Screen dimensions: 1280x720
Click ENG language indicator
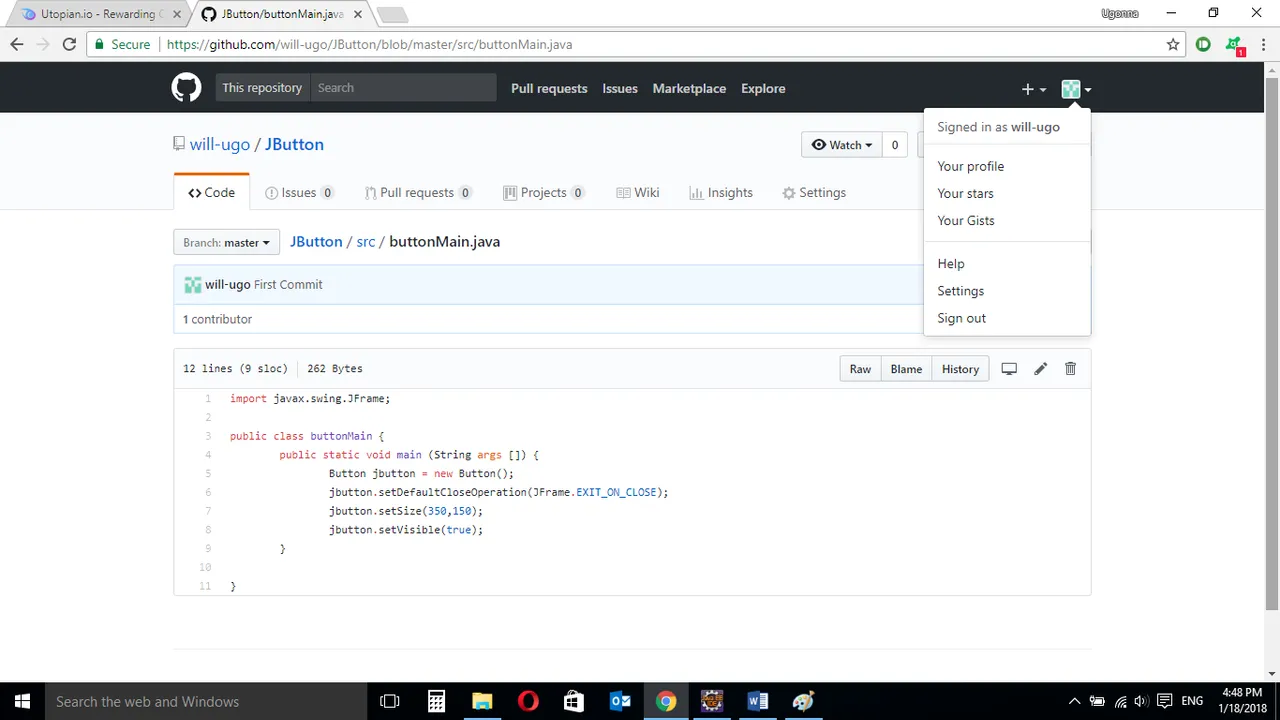[x=1192, y=701]
